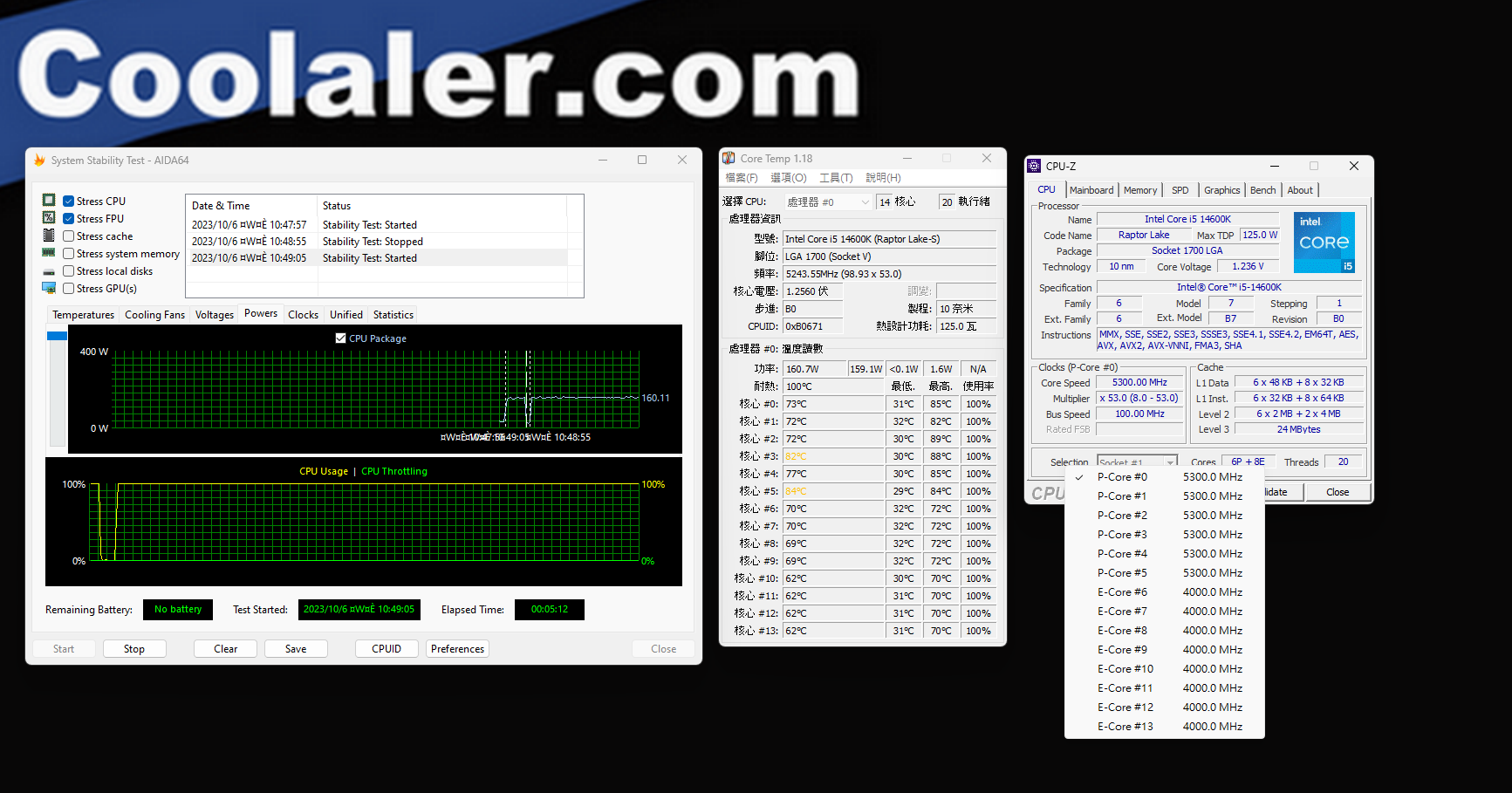Select P-Core #5 menu entry

(1165, 573)
